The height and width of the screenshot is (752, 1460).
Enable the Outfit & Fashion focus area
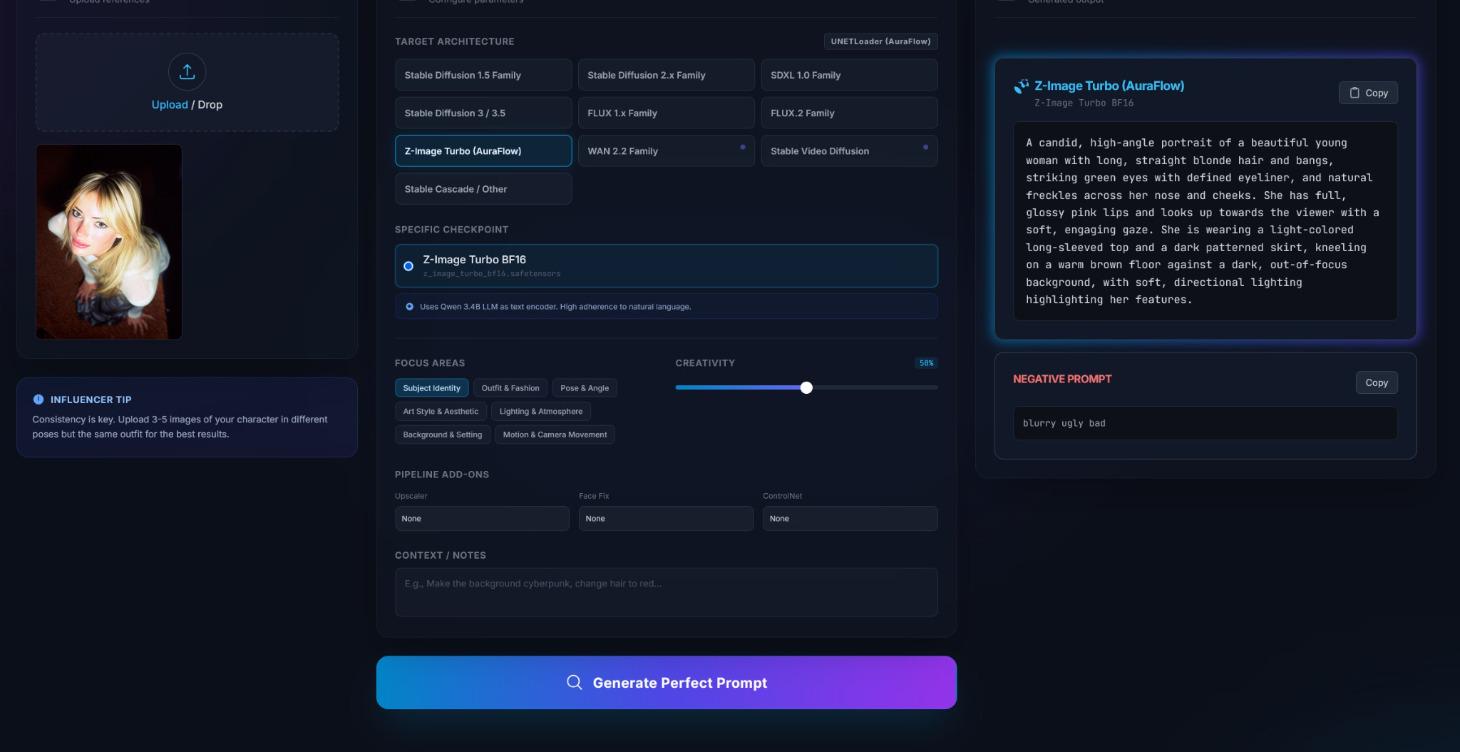510,388
